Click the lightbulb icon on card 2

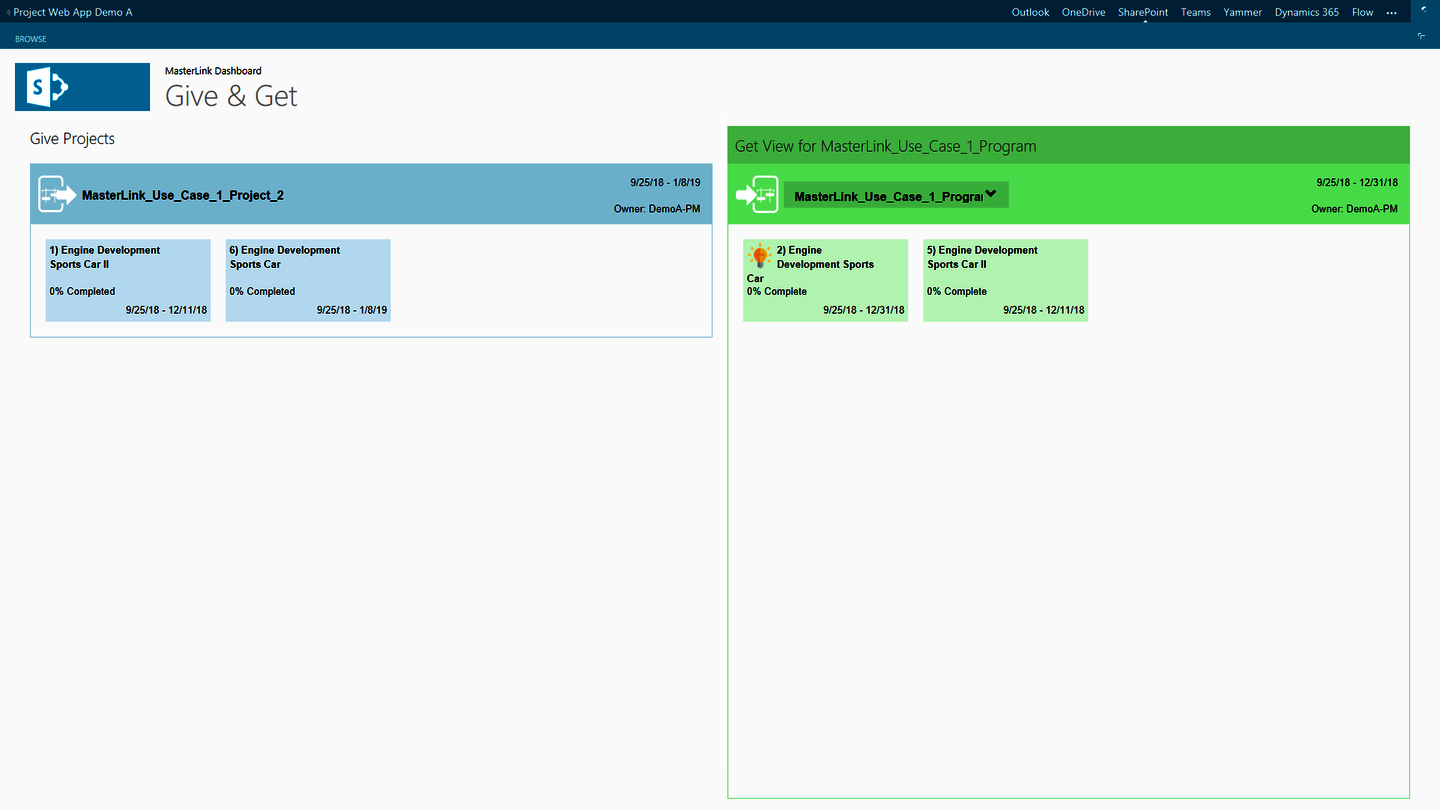(x=760, y=256)
